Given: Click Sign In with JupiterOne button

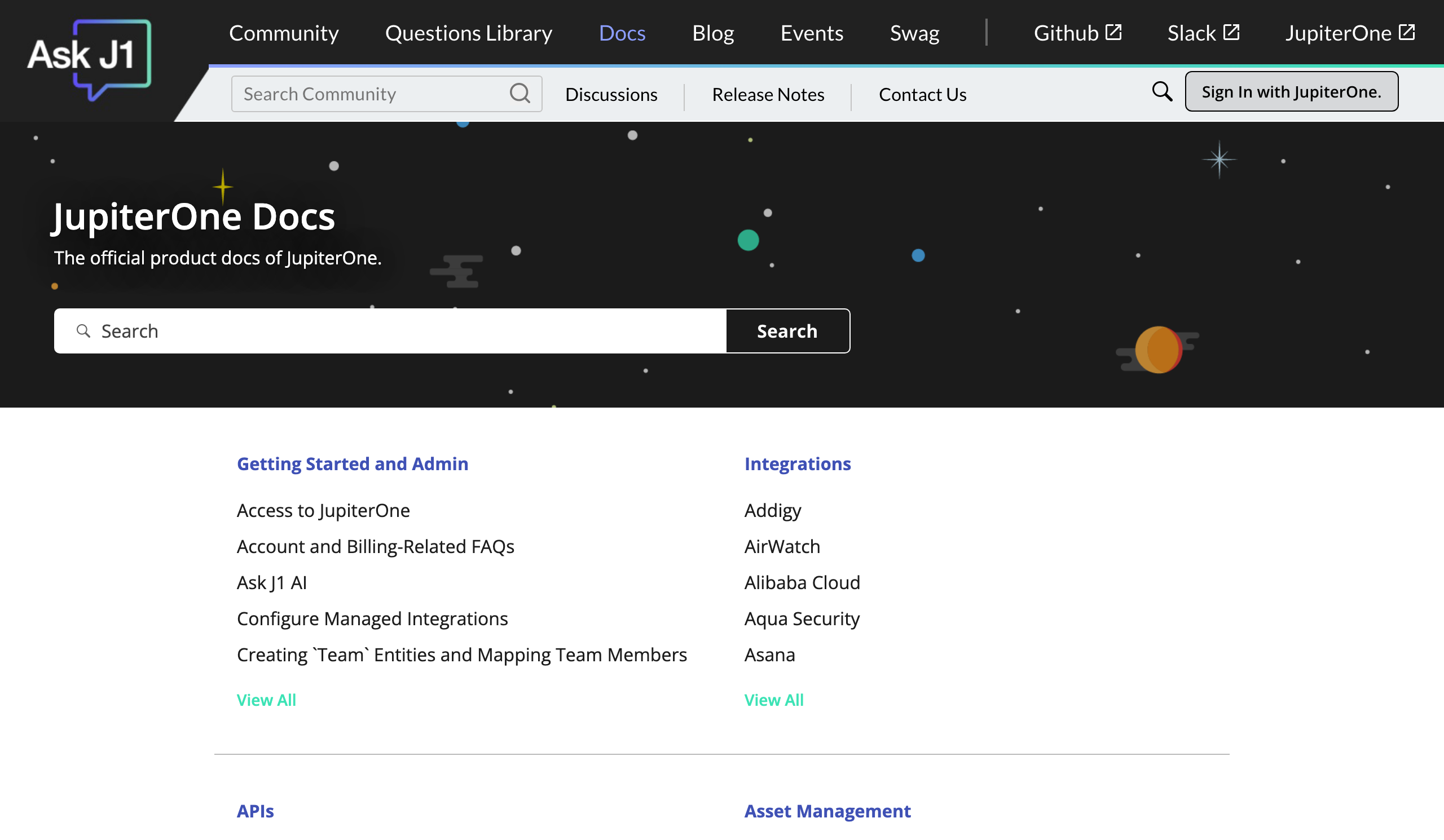Looking at the screenshot, I should click(1292, 92).
